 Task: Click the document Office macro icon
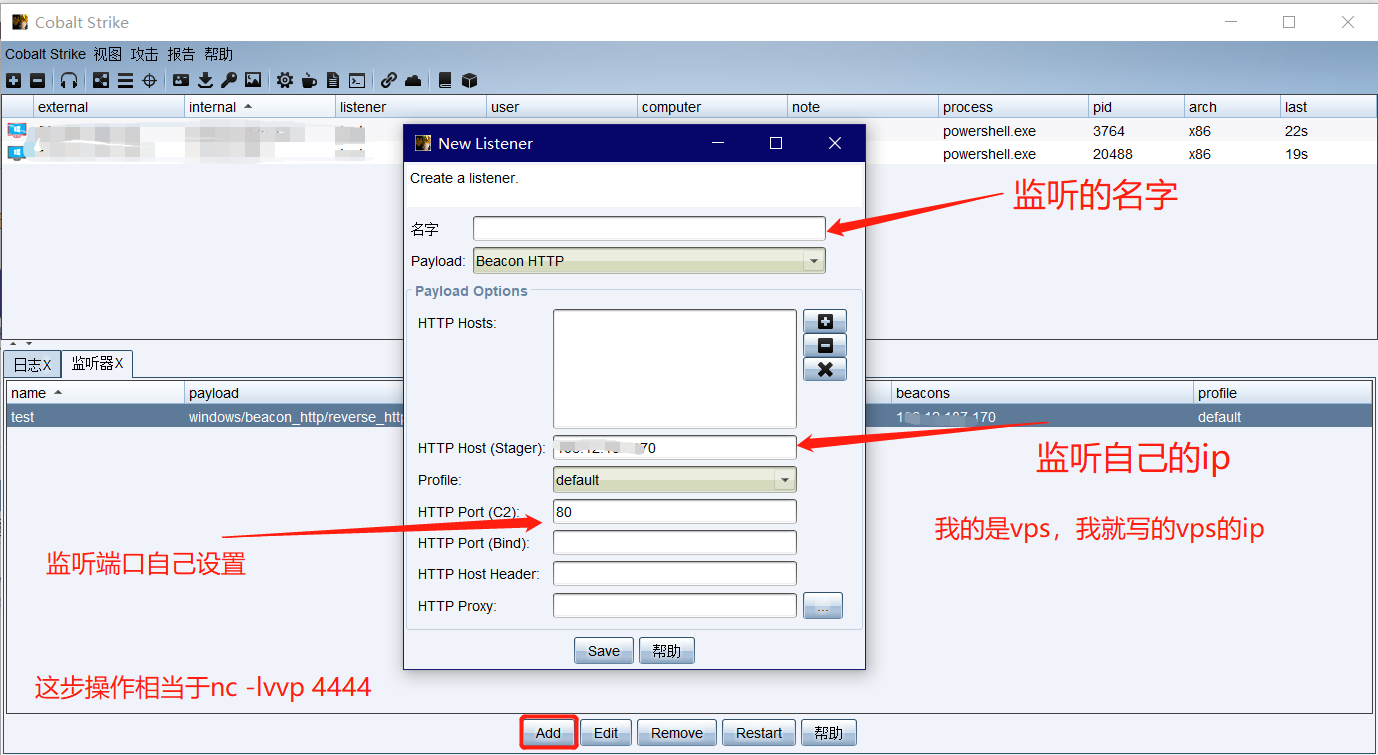333,80
